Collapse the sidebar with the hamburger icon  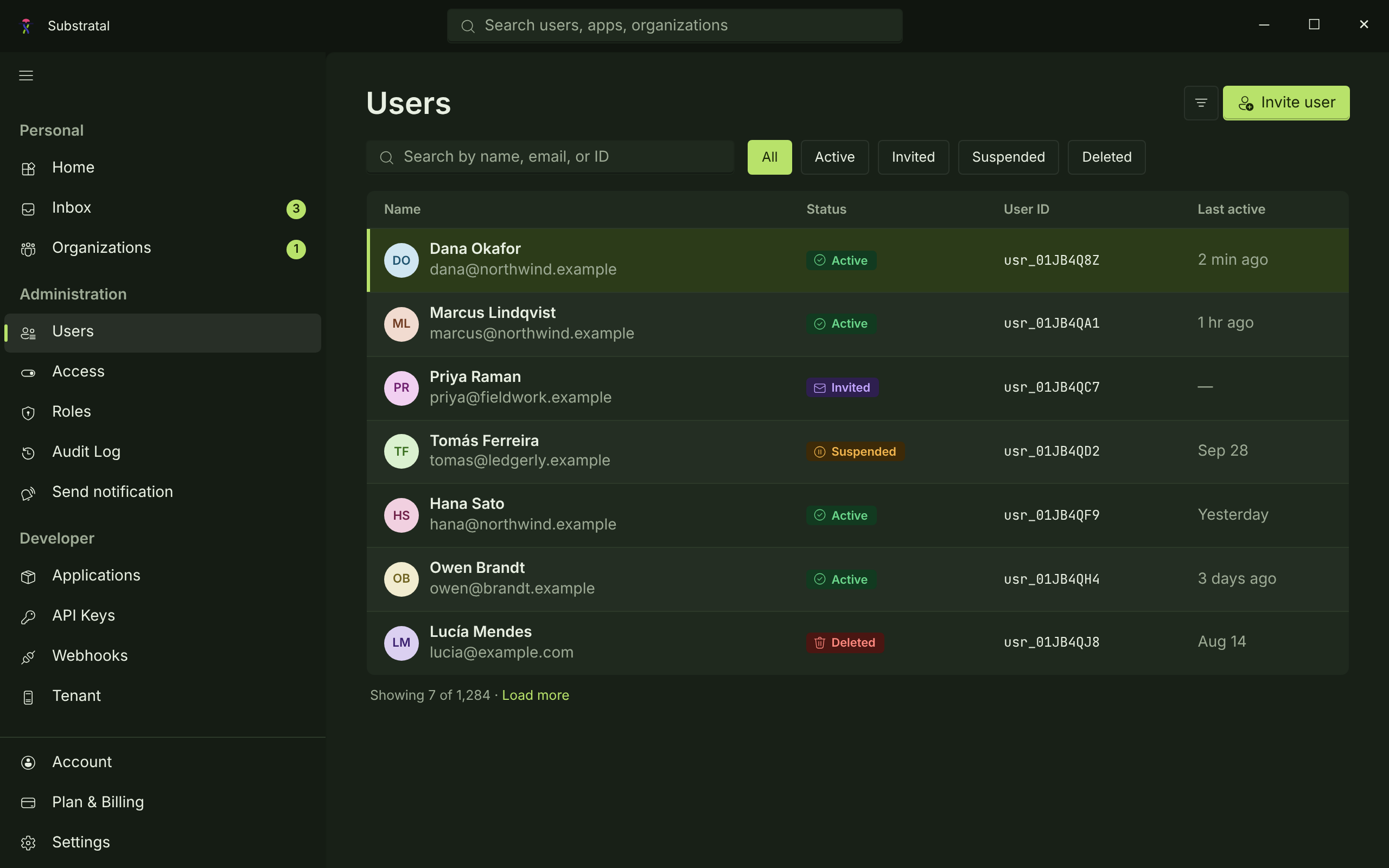26,75
